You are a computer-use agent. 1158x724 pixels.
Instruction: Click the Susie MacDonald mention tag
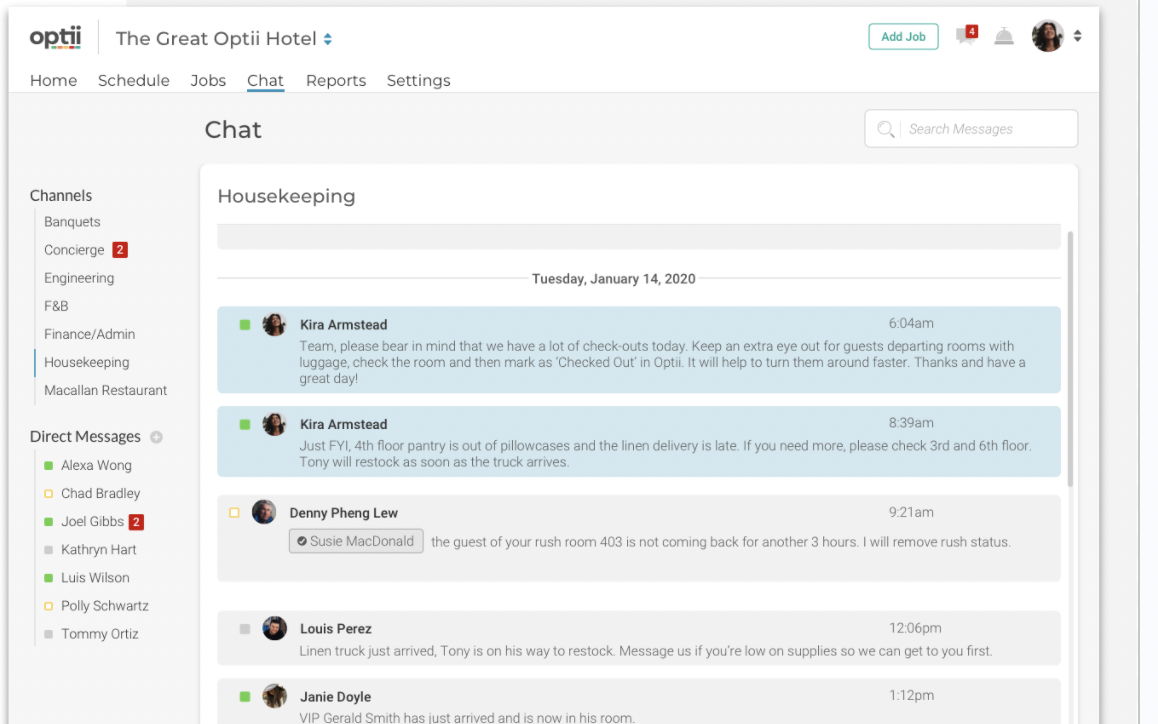(x=356, y=541)
